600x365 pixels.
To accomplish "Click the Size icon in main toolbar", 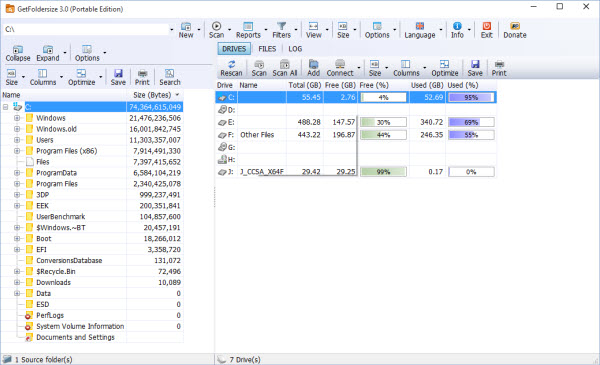I will 343,26.
